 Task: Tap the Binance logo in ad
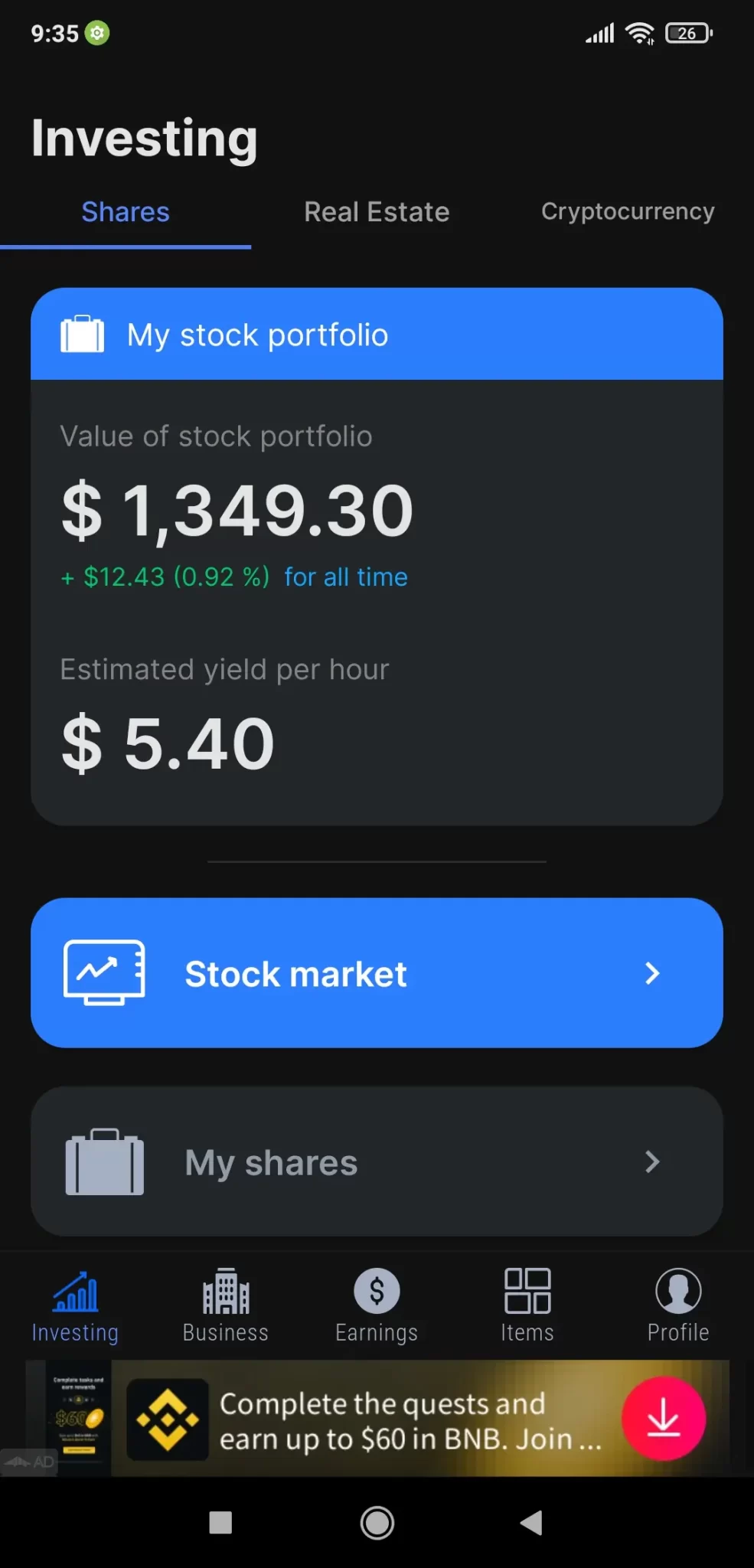point(168,1419)
